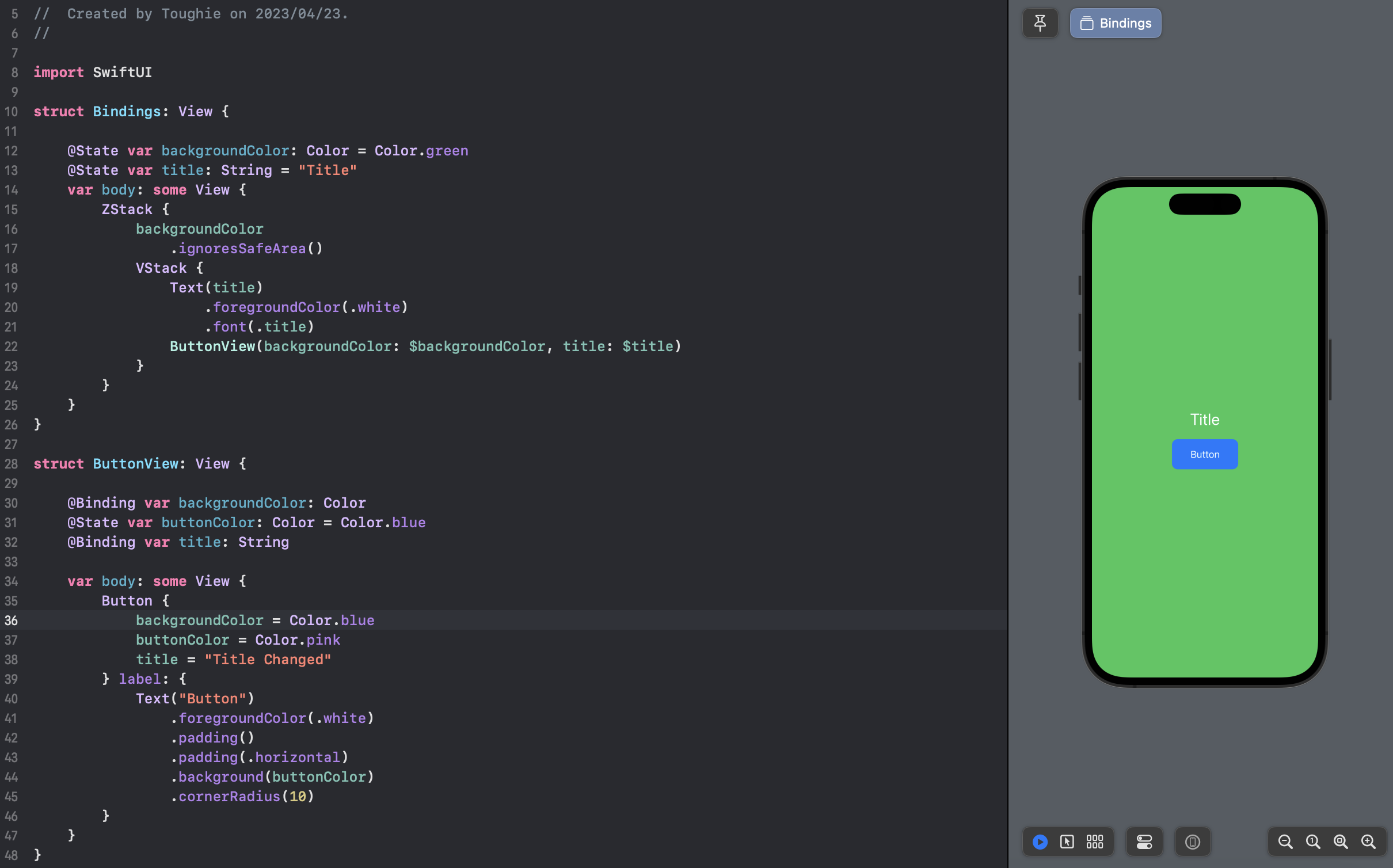
Task: Click '$backgroundColor' binding argument
Action: click(x=477, y=347)
